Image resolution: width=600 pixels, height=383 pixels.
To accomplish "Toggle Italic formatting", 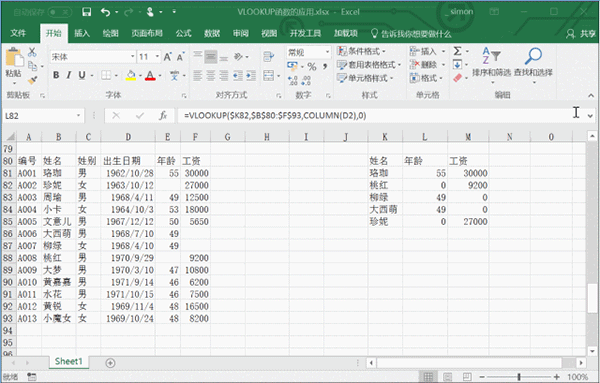I will pos(69,75).
